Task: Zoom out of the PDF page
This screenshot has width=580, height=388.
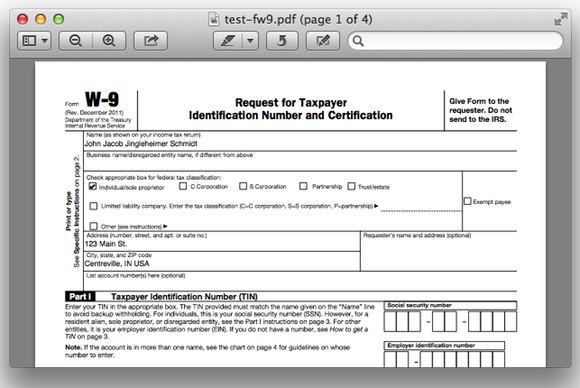Action: coord(75,40)
